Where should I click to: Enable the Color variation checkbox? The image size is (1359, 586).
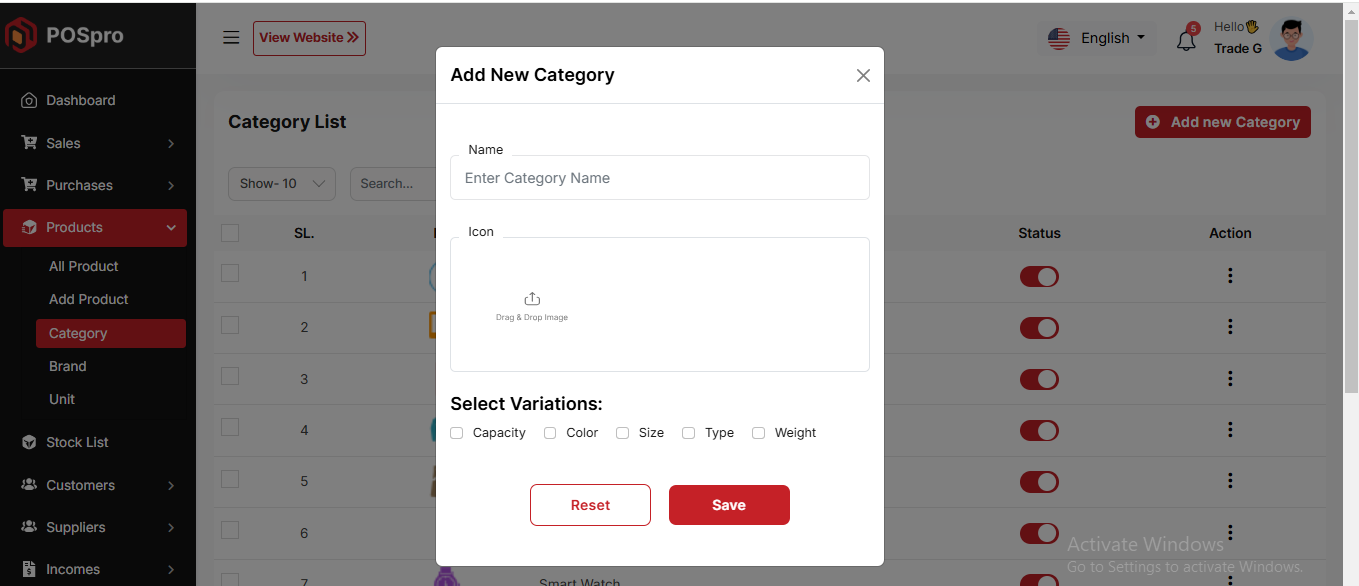click(550, 433)
